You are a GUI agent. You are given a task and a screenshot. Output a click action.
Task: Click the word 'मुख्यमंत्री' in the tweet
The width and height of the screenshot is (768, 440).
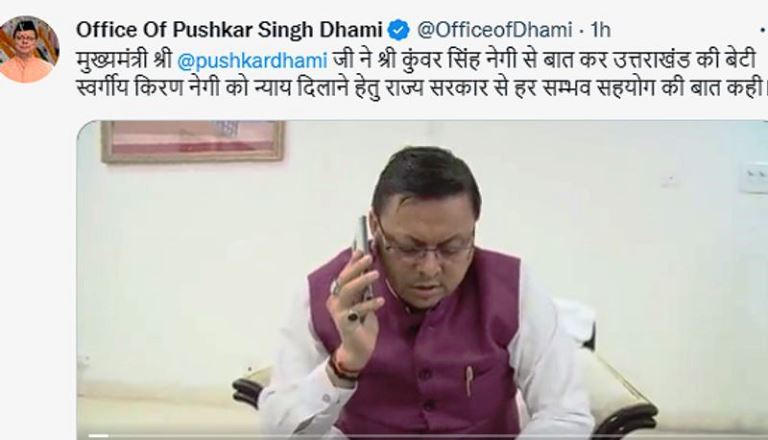coord(112,61)
